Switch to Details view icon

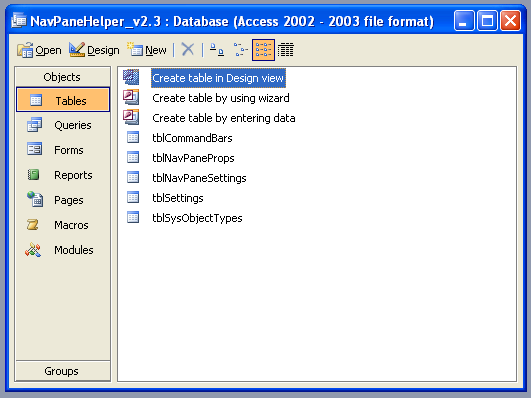click(285, 50)
